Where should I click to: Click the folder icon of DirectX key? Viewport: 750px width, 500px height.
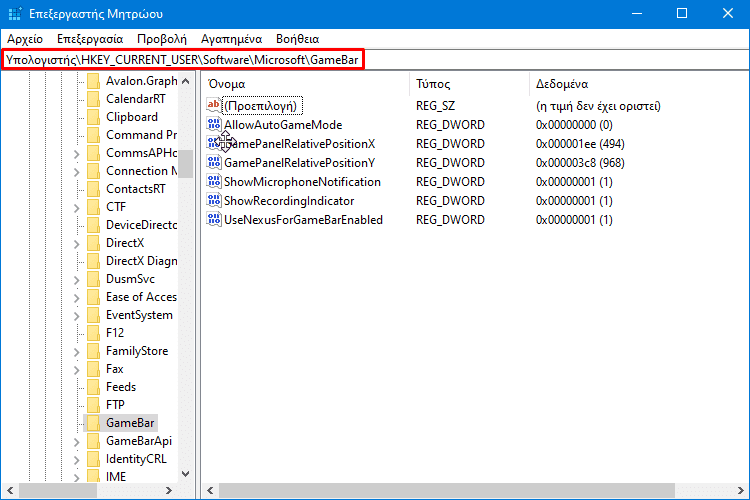pyautogui.click(x=93, y=243)
